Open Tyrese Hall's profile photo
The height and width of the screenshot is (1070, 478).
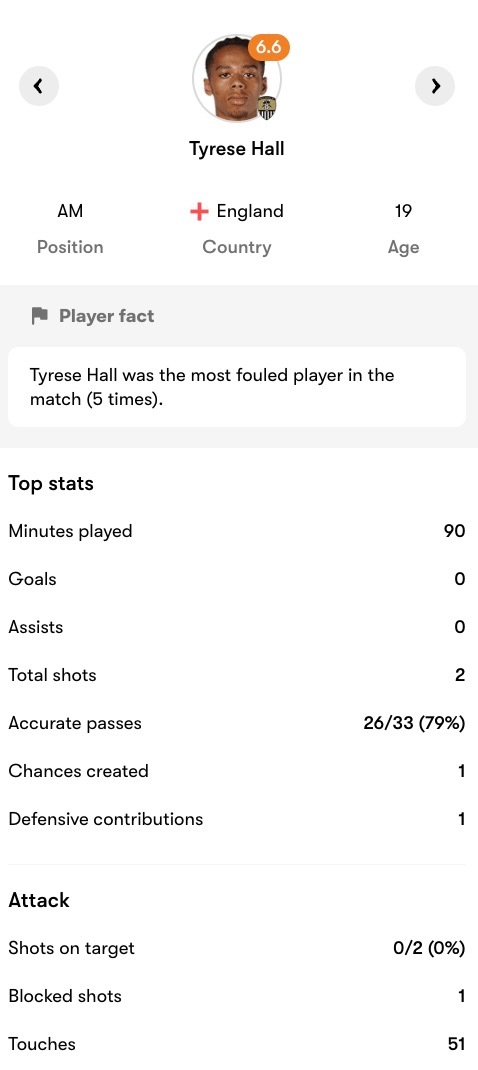[x=236, y=78]
